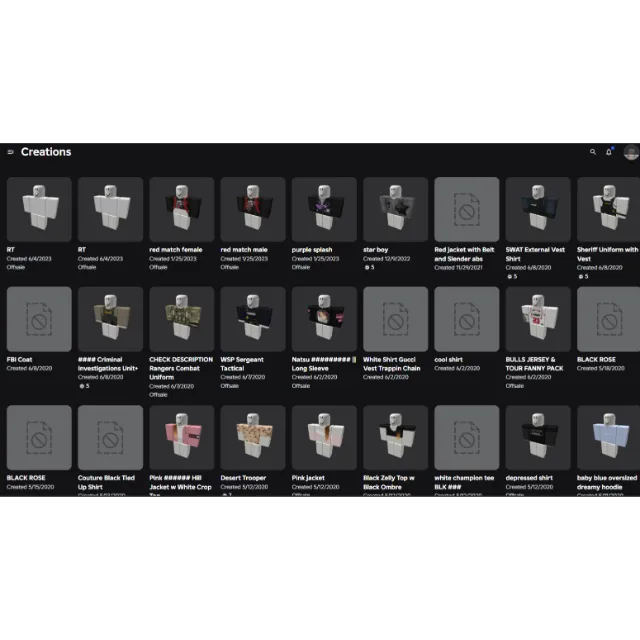This screenshot has height=640, width=640.
Task: Open the hamburger menu beside Creations
Action: [x=11, y=152]
